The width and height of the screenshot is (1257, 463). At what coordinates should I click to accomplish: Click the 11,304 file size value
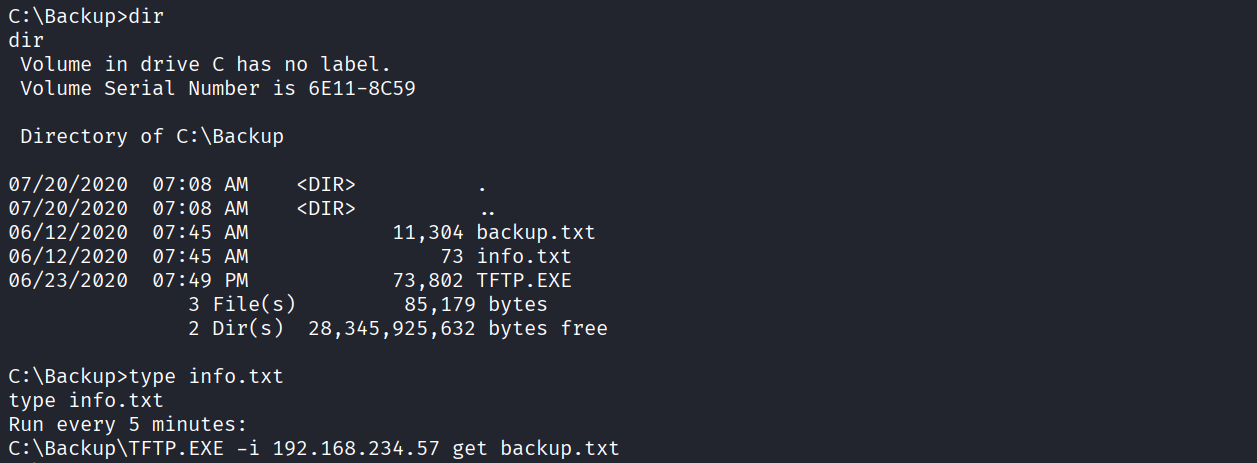pos(429,233)
